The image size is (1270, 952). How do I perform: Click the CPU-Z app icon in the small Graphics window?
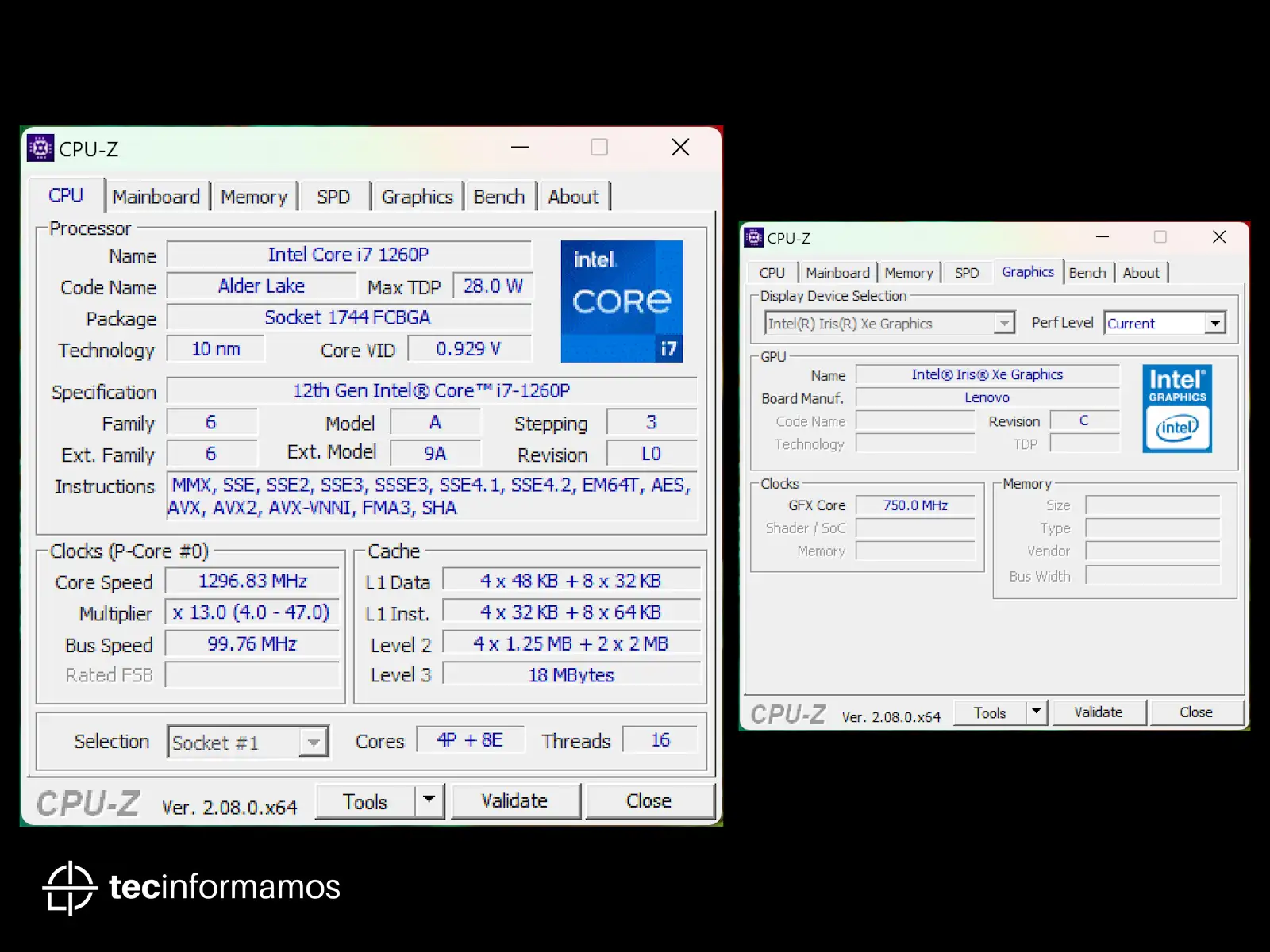tap(753, 237)
